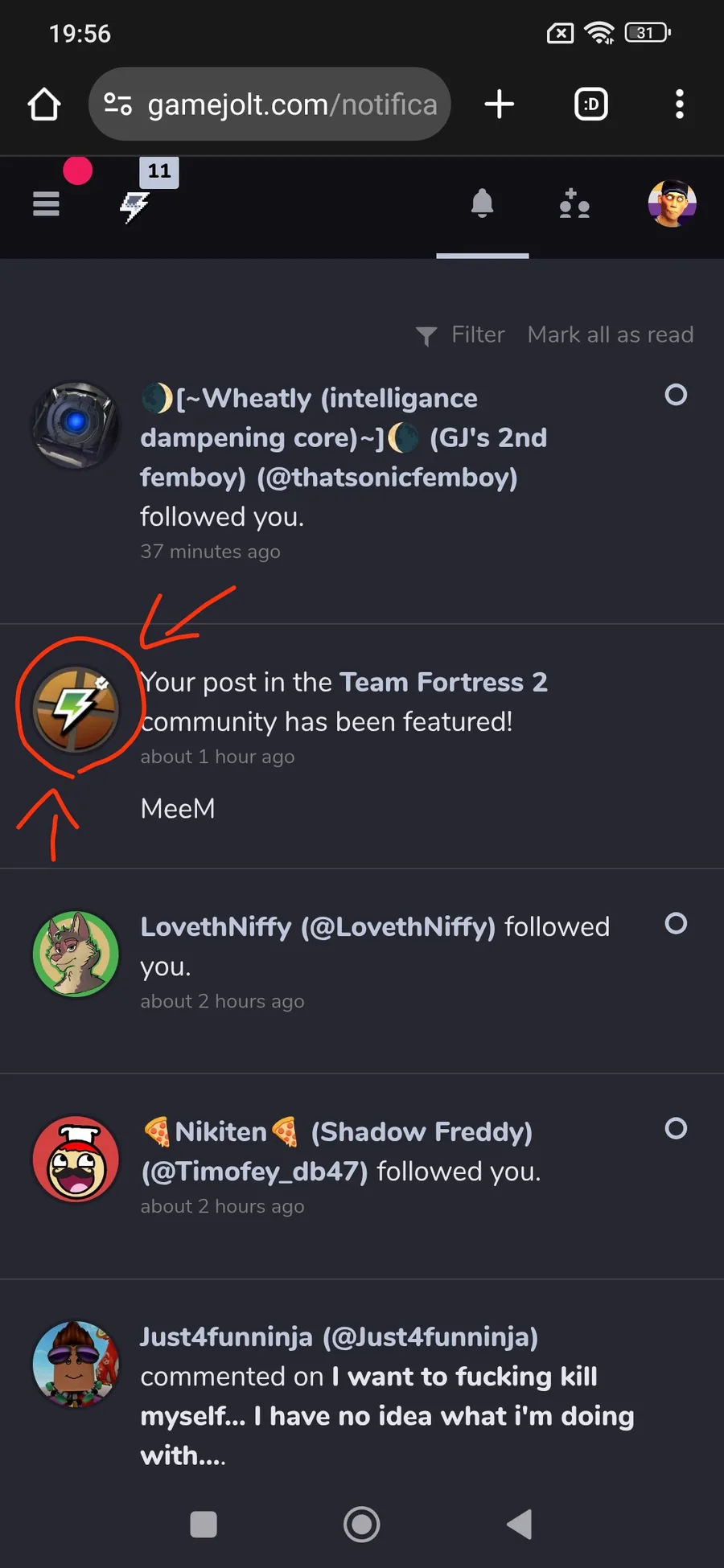Open the notifications bell tab
This screenshot has height=1568, width=724.
[482, 204]
